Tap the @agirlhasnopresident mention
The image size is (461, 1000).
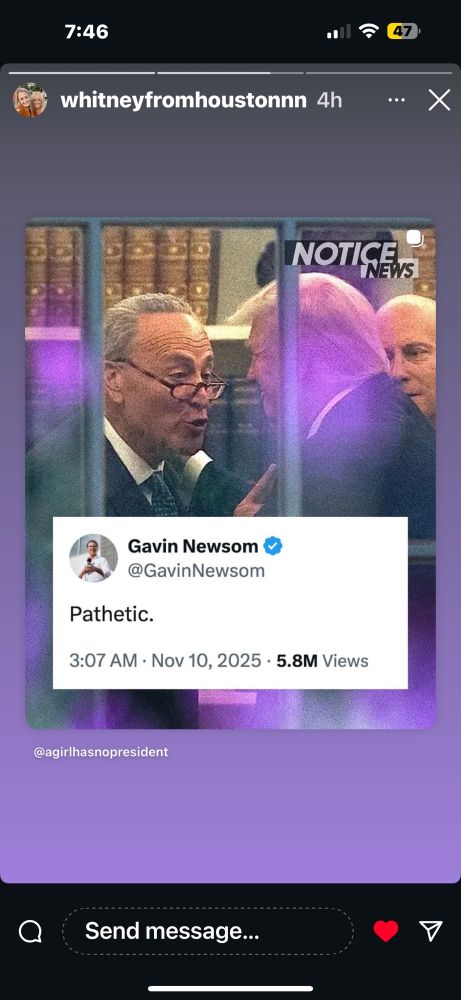click(101, 752)
